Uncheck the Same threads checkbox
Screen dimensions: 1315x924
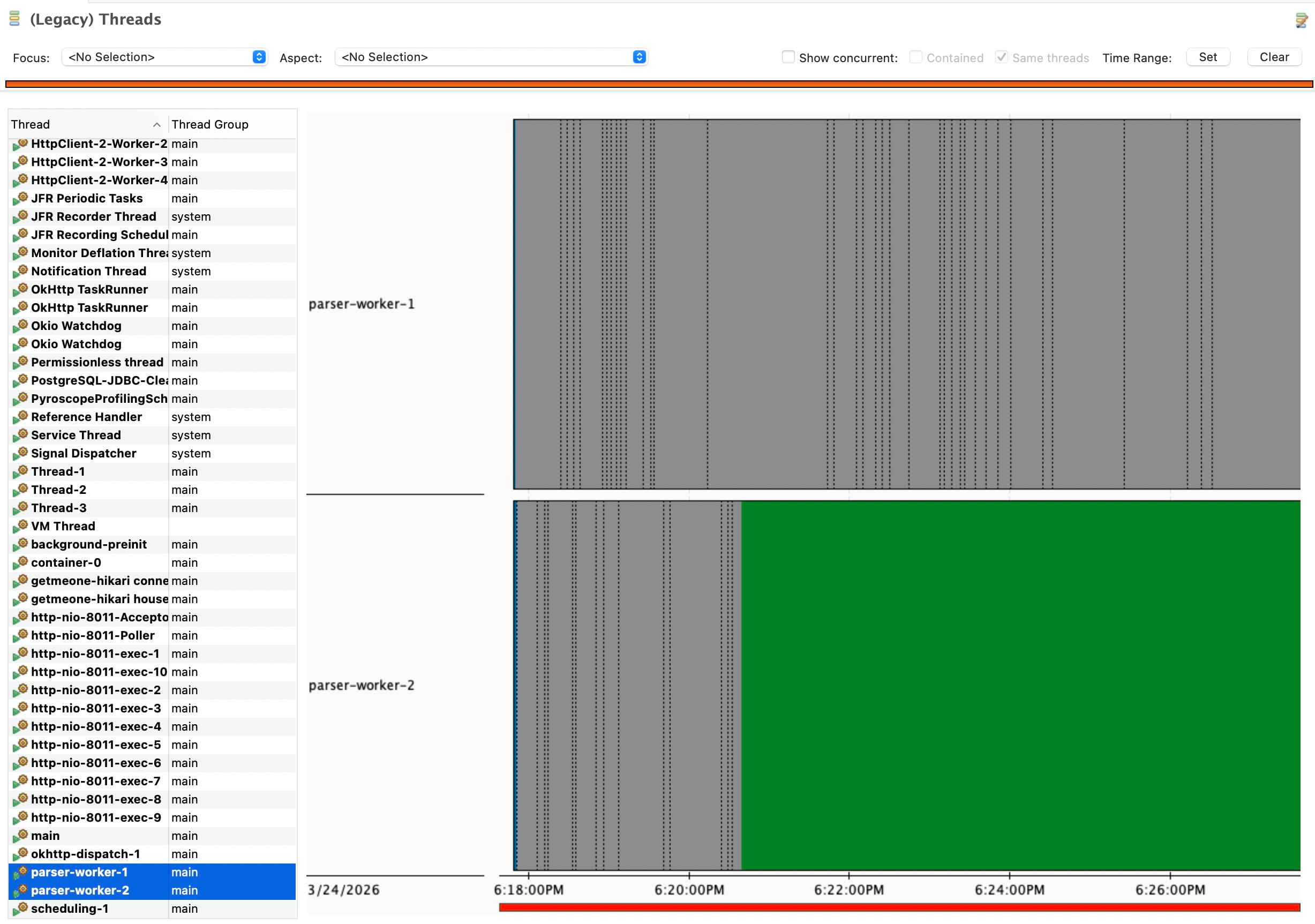[x=1002, y=57]
